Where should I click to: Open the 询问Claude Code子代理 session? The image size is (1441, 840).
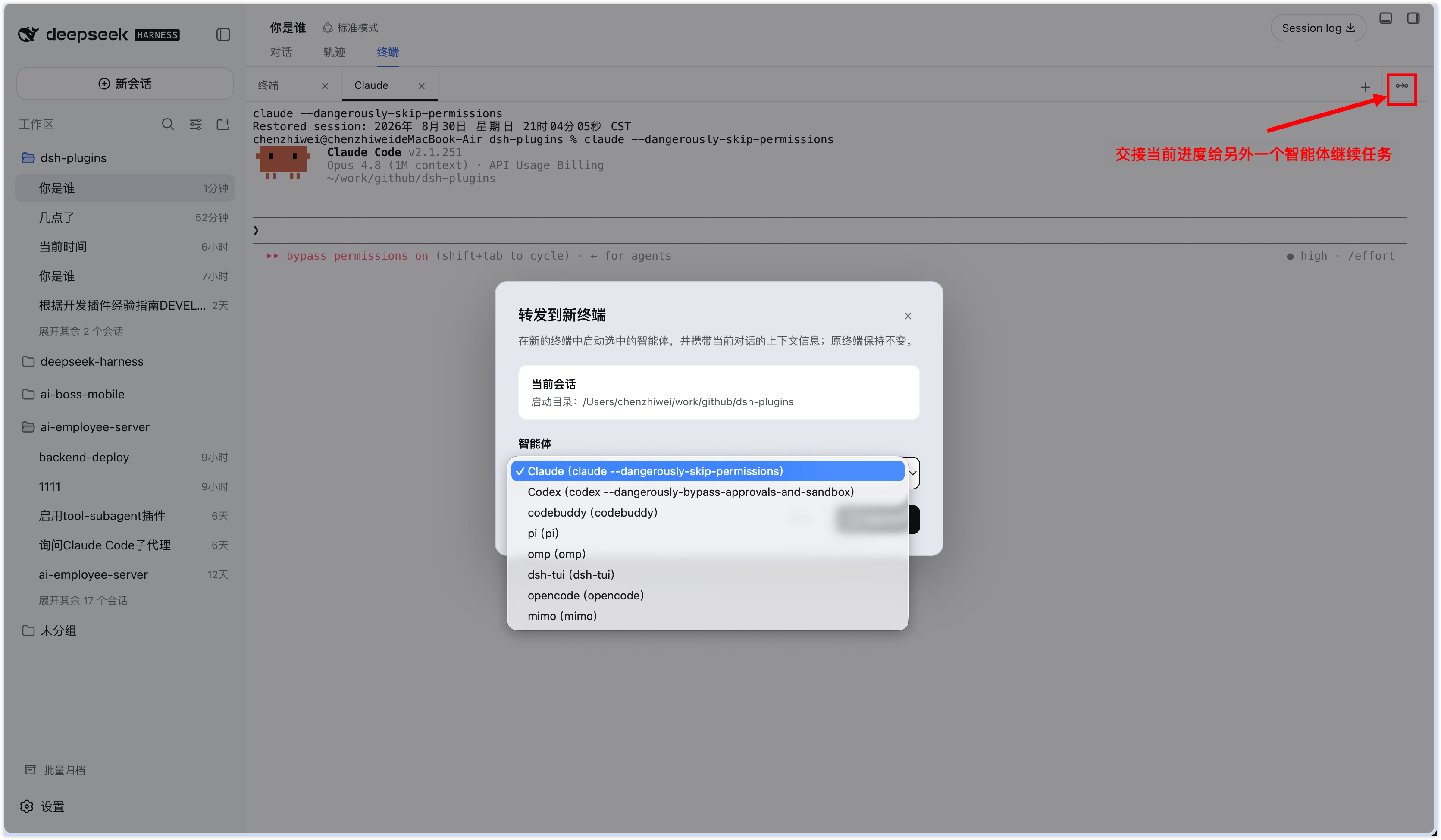click(x=125, y=545)
